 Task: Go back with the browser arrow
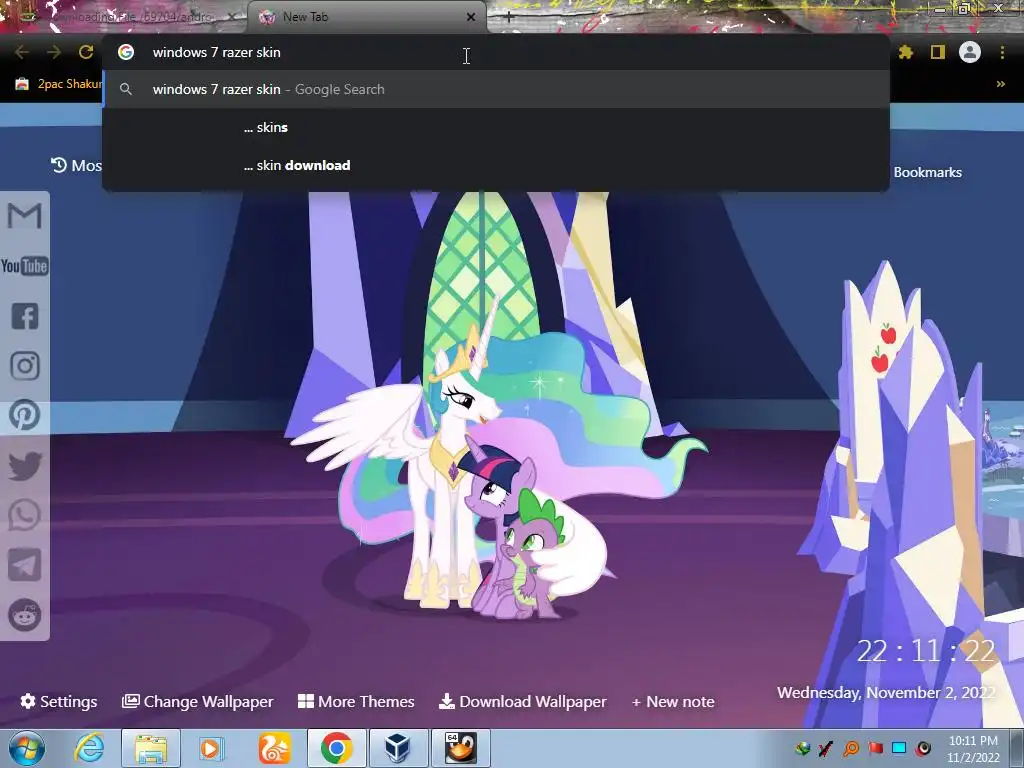[x=22, y=52]
